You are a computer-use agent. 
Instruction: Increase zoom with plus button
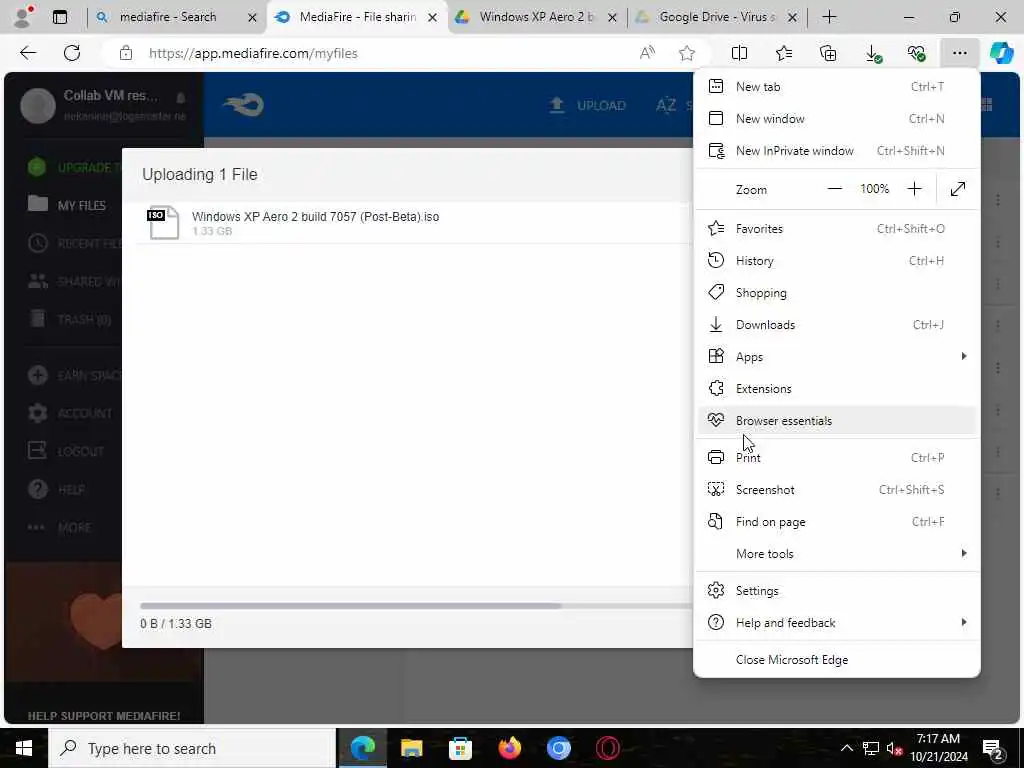point(914,189)
